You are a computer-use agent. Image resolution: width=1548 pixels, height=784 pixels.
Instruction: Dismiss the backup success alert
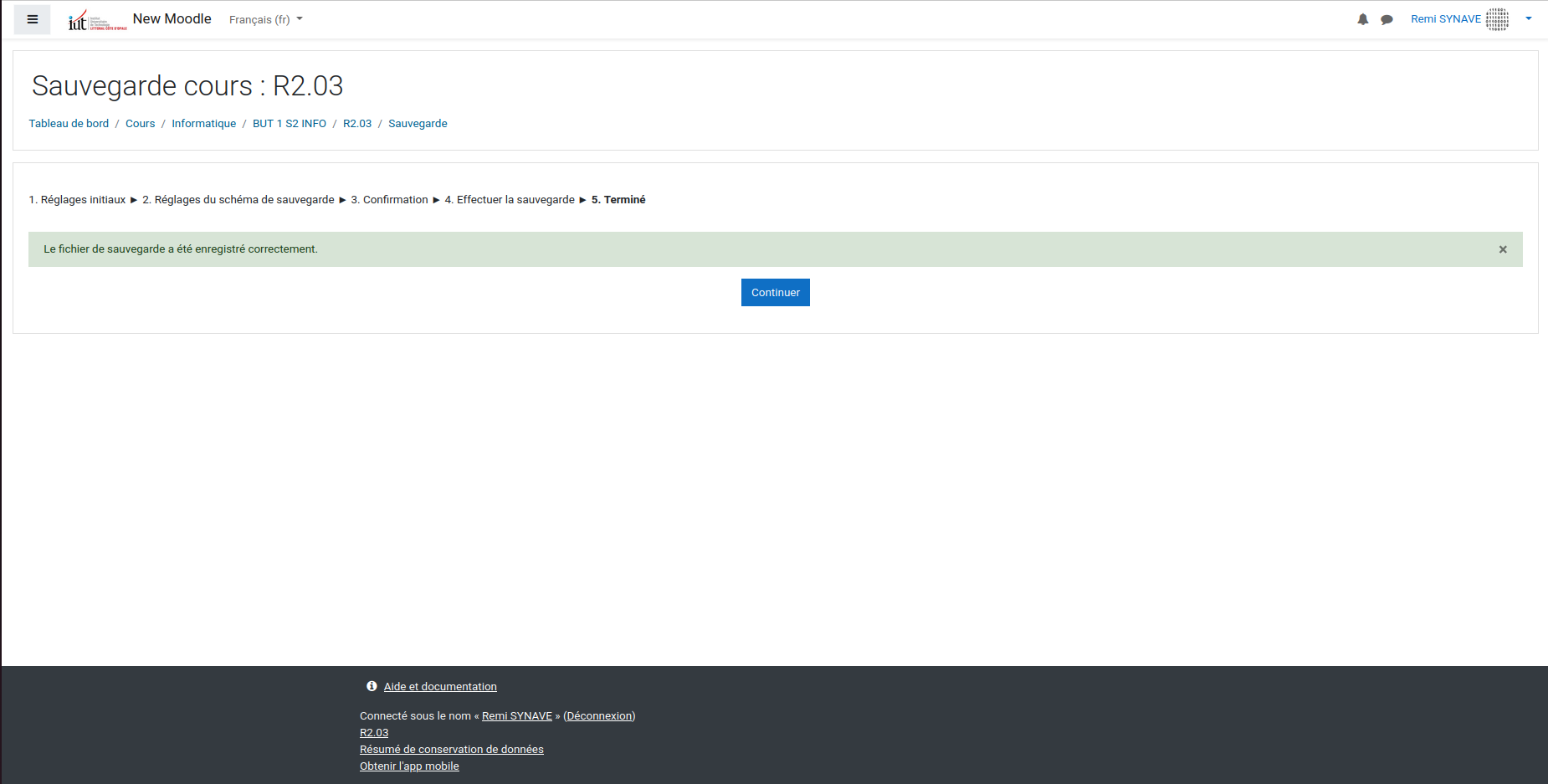tap(1503, 249)
